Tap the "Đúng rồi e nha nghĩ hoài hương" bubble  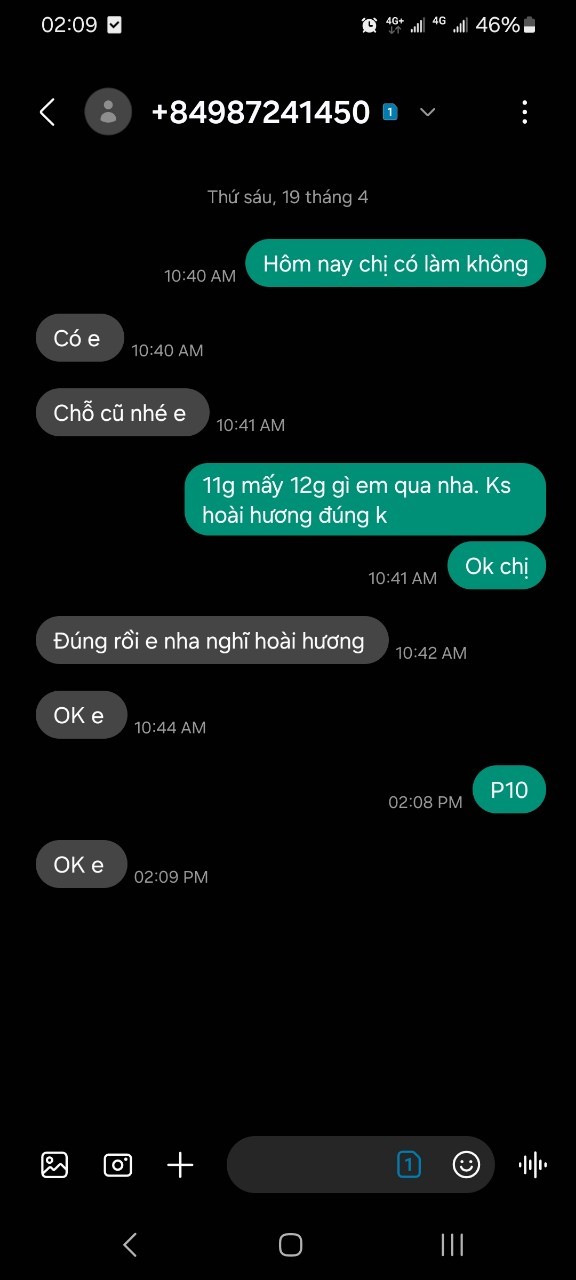pos(212,641)
